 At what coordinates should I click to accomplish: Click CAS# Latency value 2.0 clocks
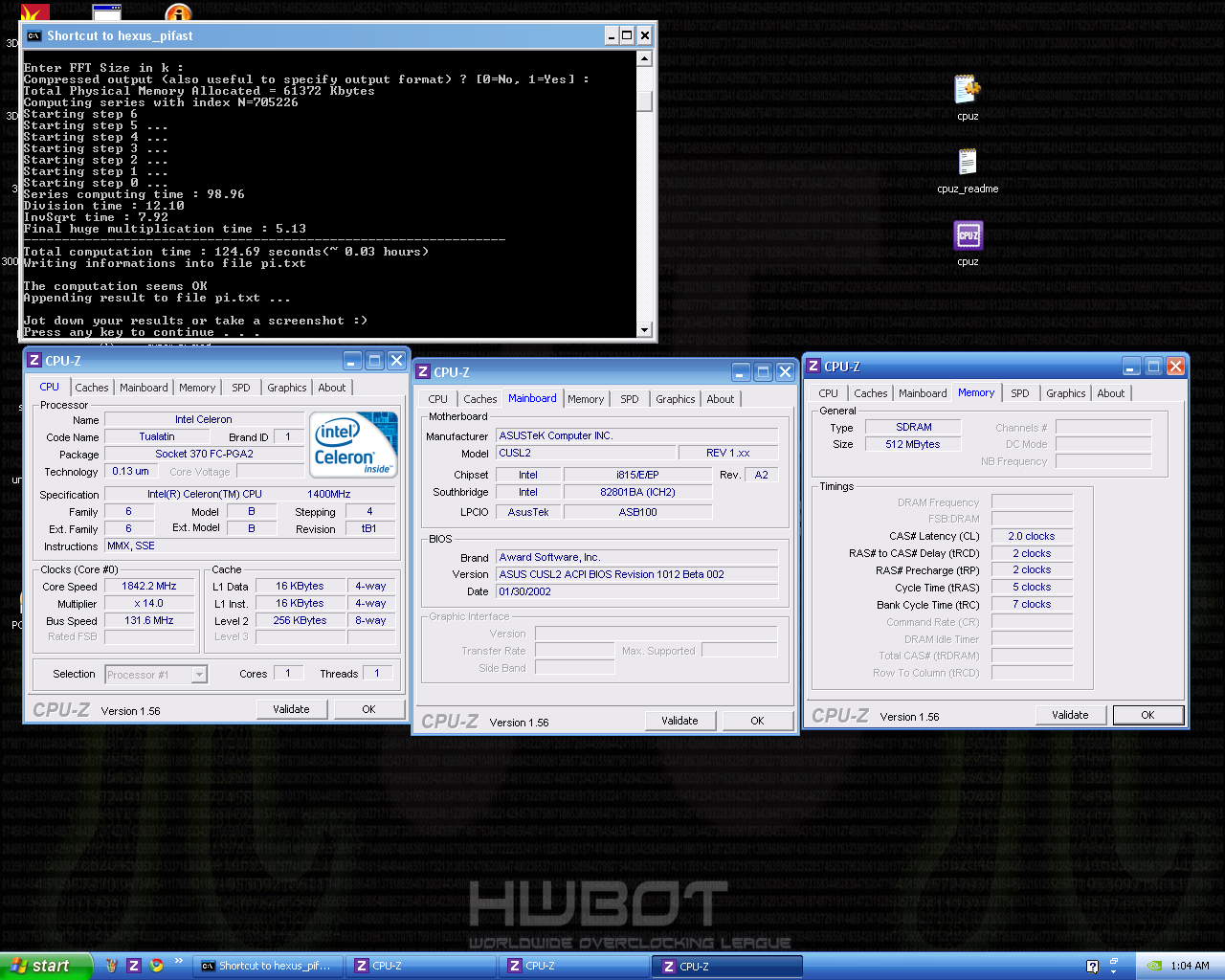coord(1032,536)
